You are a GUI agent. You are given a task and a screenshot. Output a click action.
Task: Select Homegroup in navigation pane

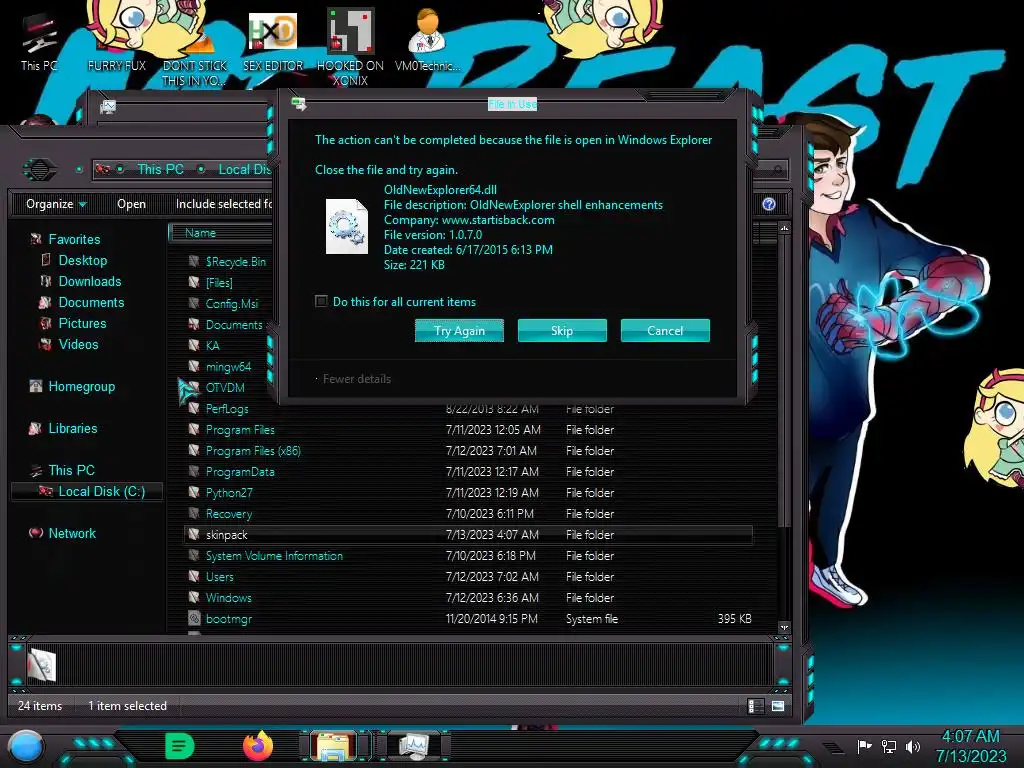81,386
